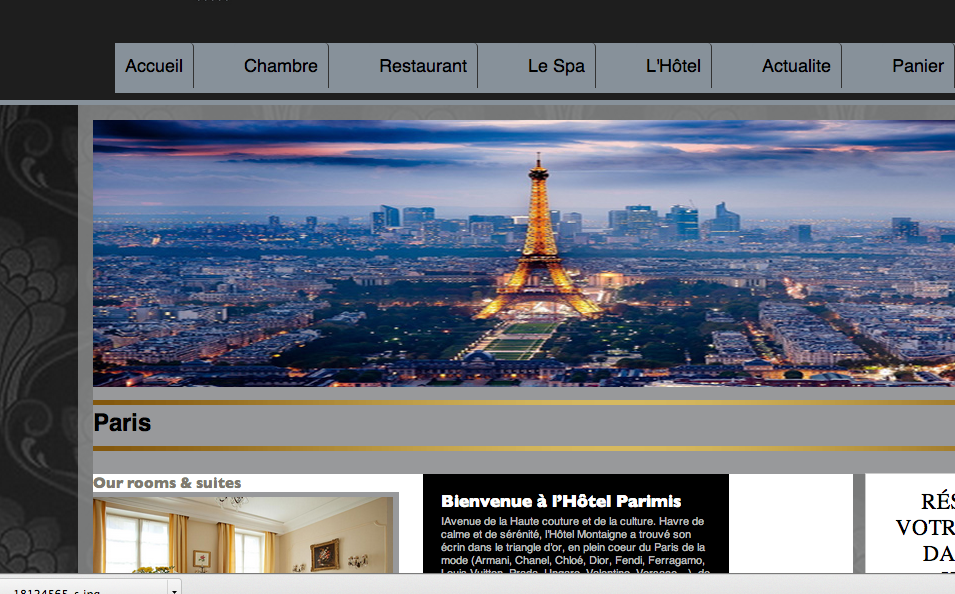View the Panier shopping cart
Screen dimensions: 955x594
point(917,66)
